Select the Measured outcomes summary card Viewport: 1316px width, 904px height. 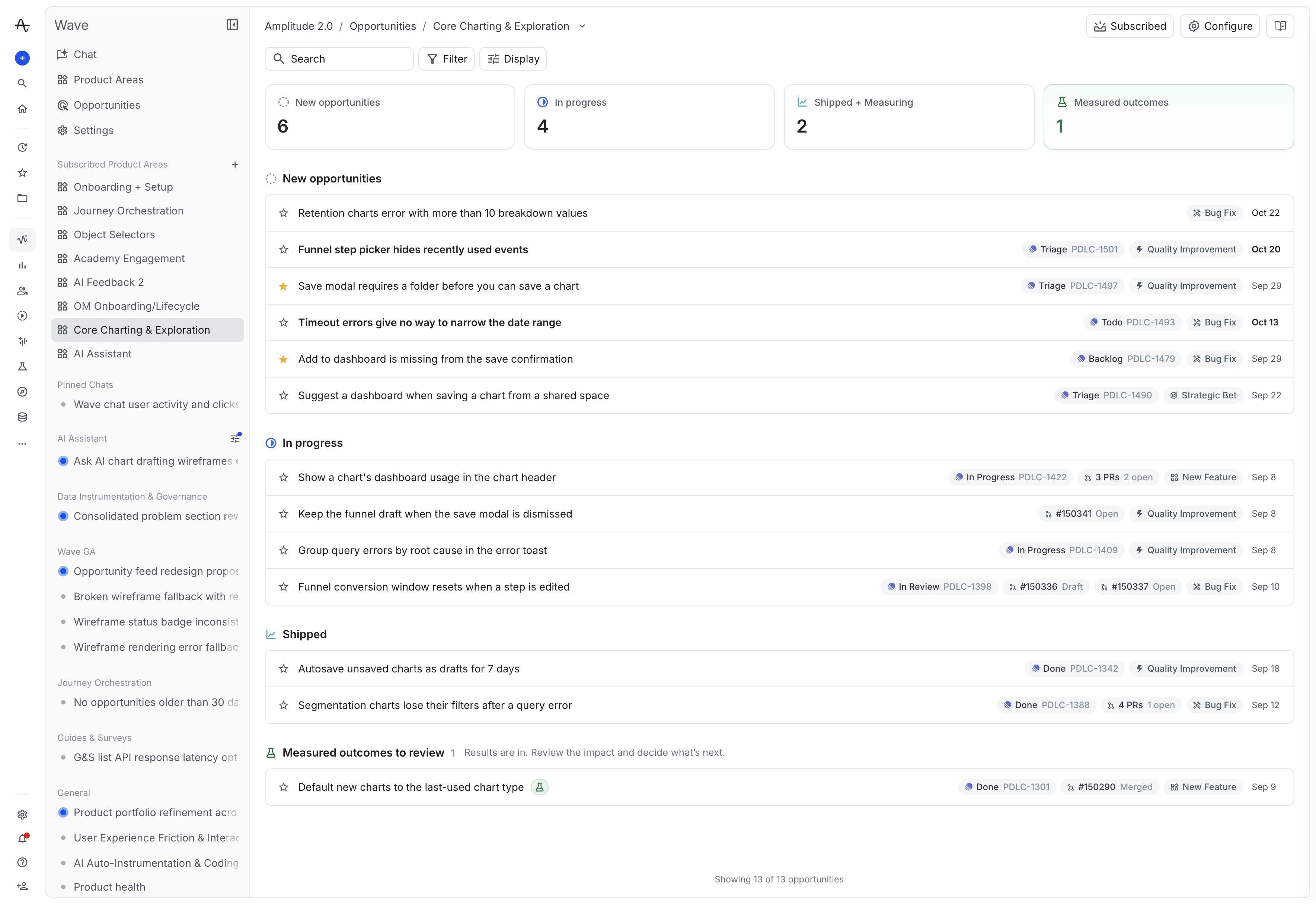click(x=1169, y=117)
